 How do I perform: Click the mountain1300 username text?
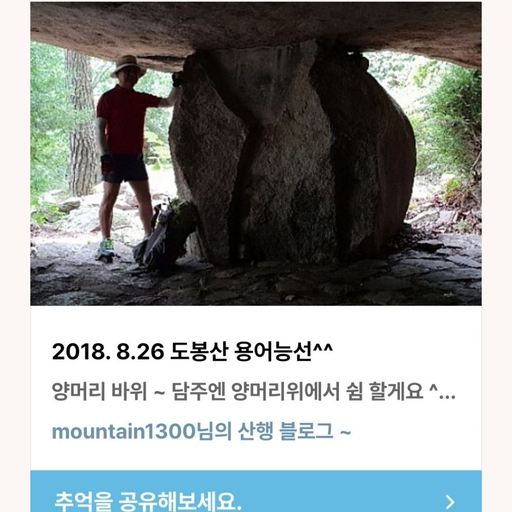coord(123,431)
